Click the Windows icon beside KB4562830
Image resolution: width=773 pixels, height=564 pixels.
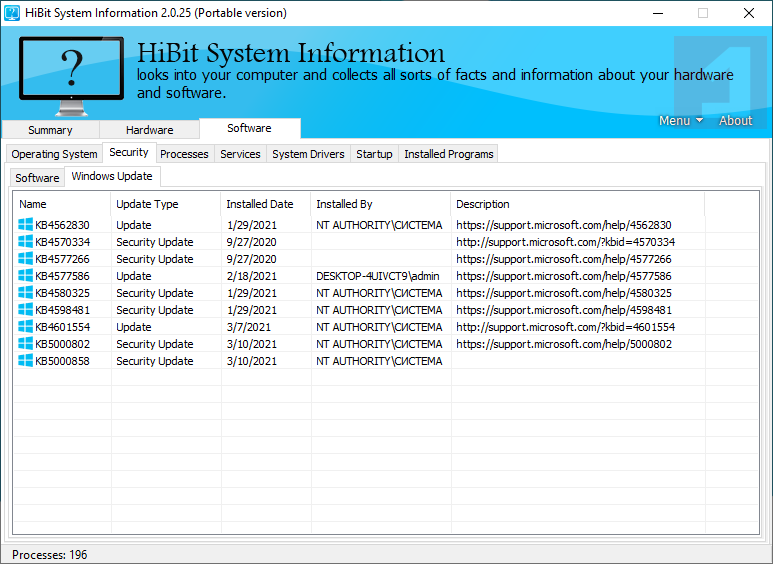tap(26, 224)
